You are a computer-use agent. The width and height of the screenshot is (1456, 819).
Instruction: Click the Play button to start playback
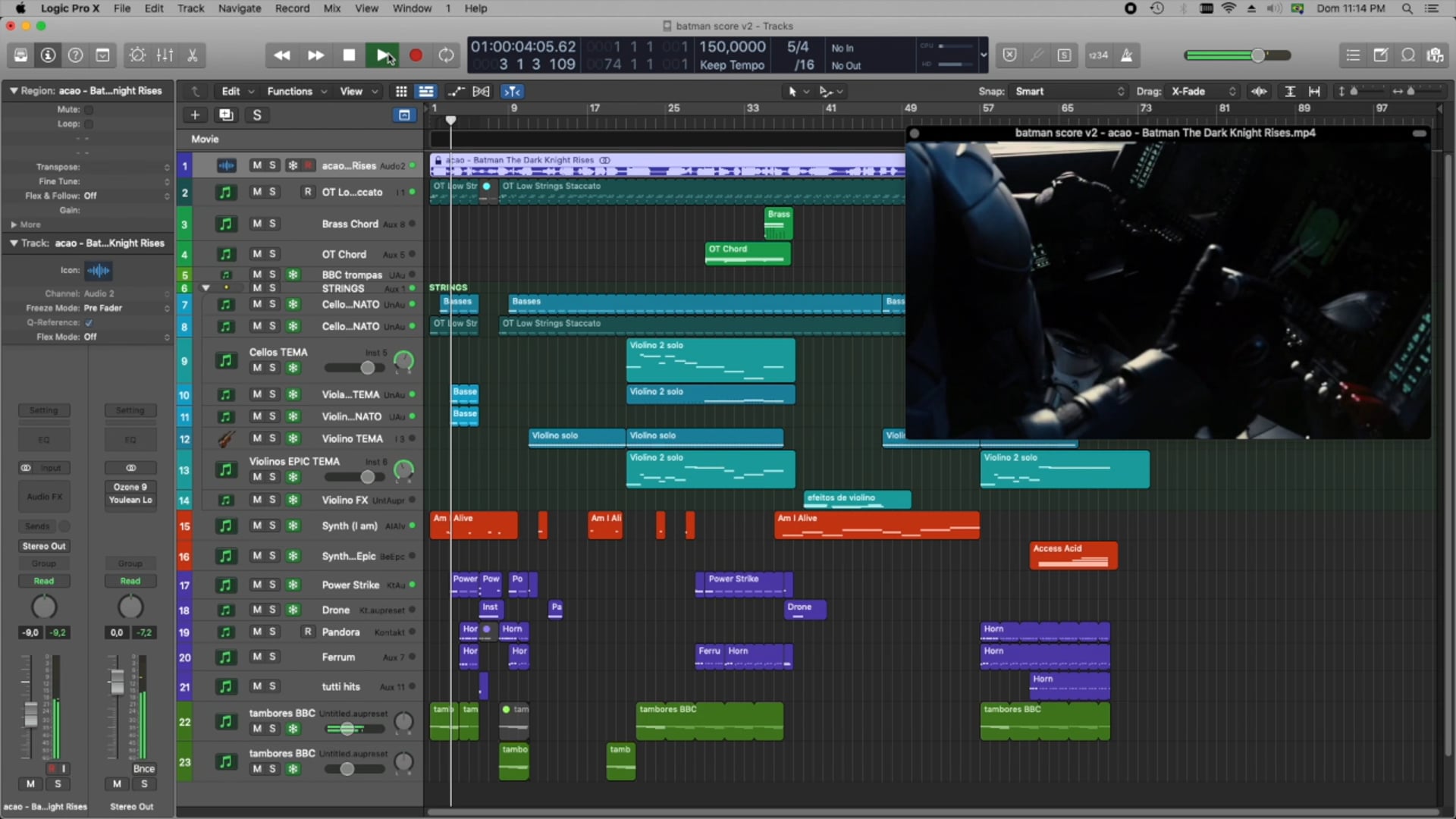pyautogui.click(x=382, y=55)
